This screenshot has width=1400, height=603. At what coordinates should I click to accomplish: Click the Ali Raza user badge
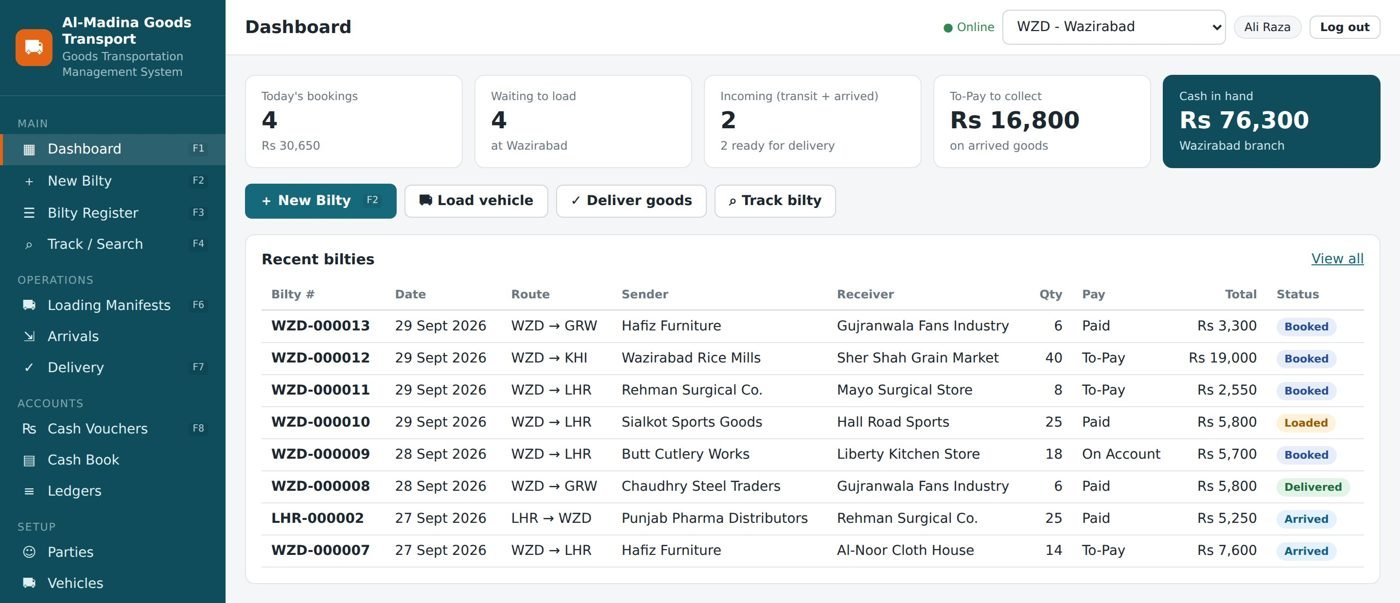[1267, 27]
